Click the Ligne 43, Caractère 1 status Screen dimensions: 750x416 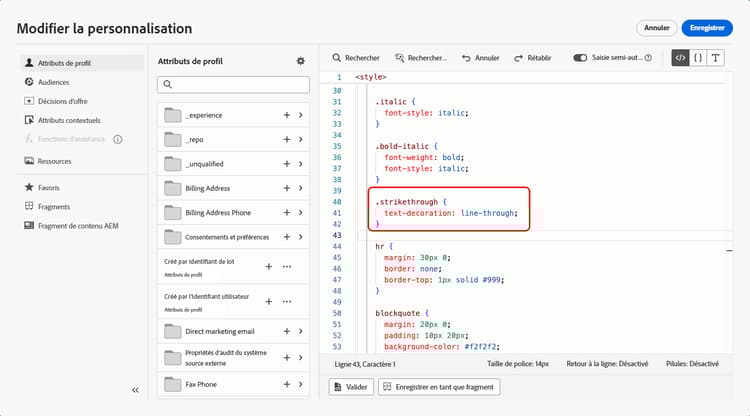[365, 364]
